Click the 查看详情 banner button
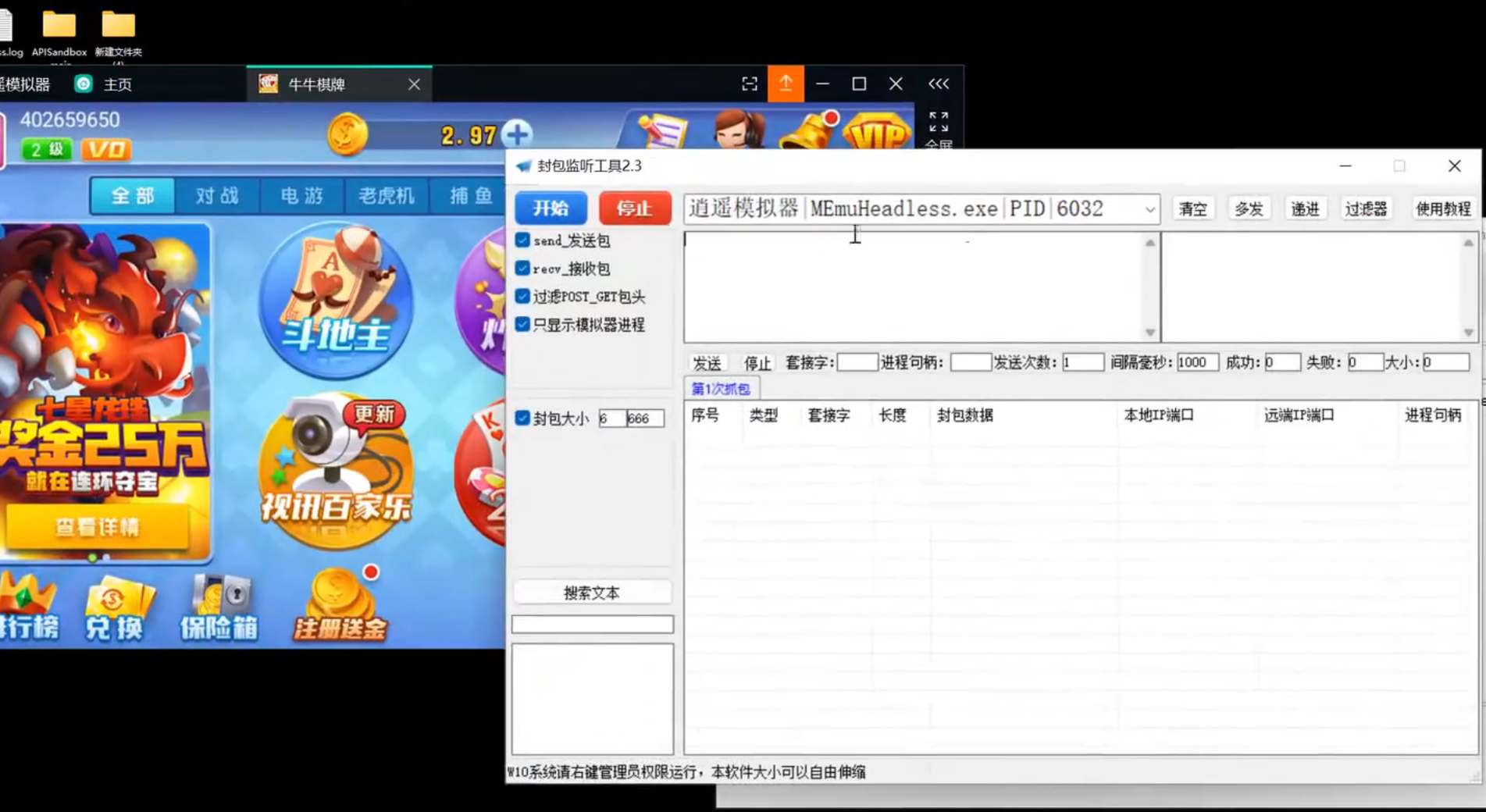 pos(98,527)
